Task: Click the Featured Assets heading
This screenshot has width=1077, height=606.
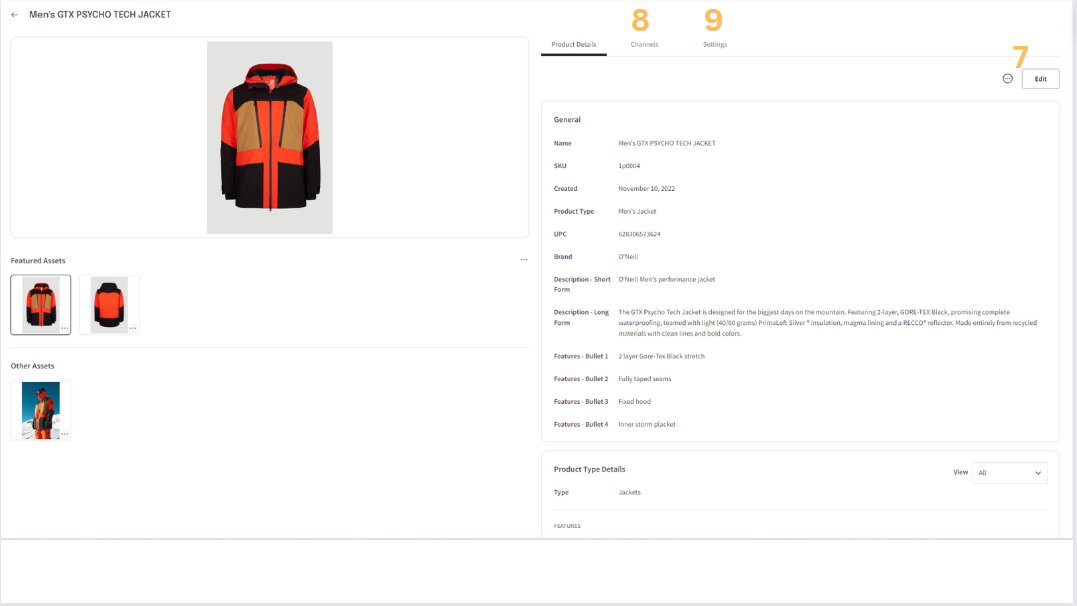Action: (38, 261)
